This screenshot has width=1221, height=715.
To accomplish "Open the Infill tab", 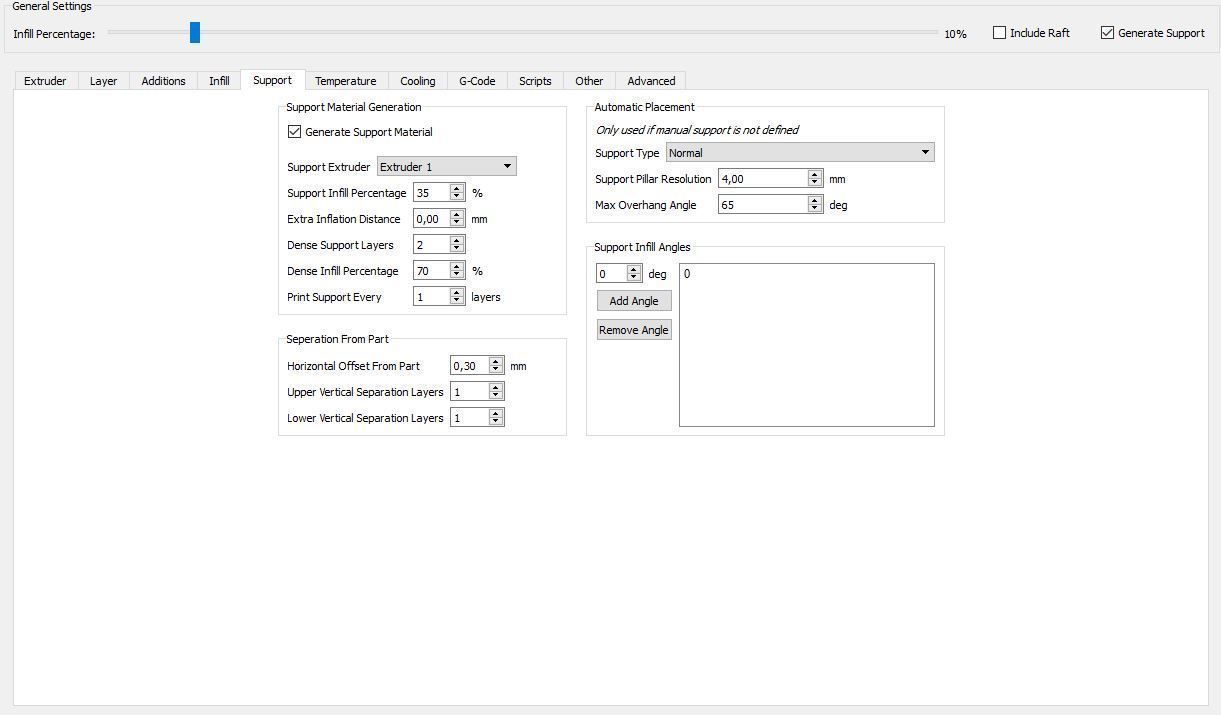I will [x=219, y=81].
